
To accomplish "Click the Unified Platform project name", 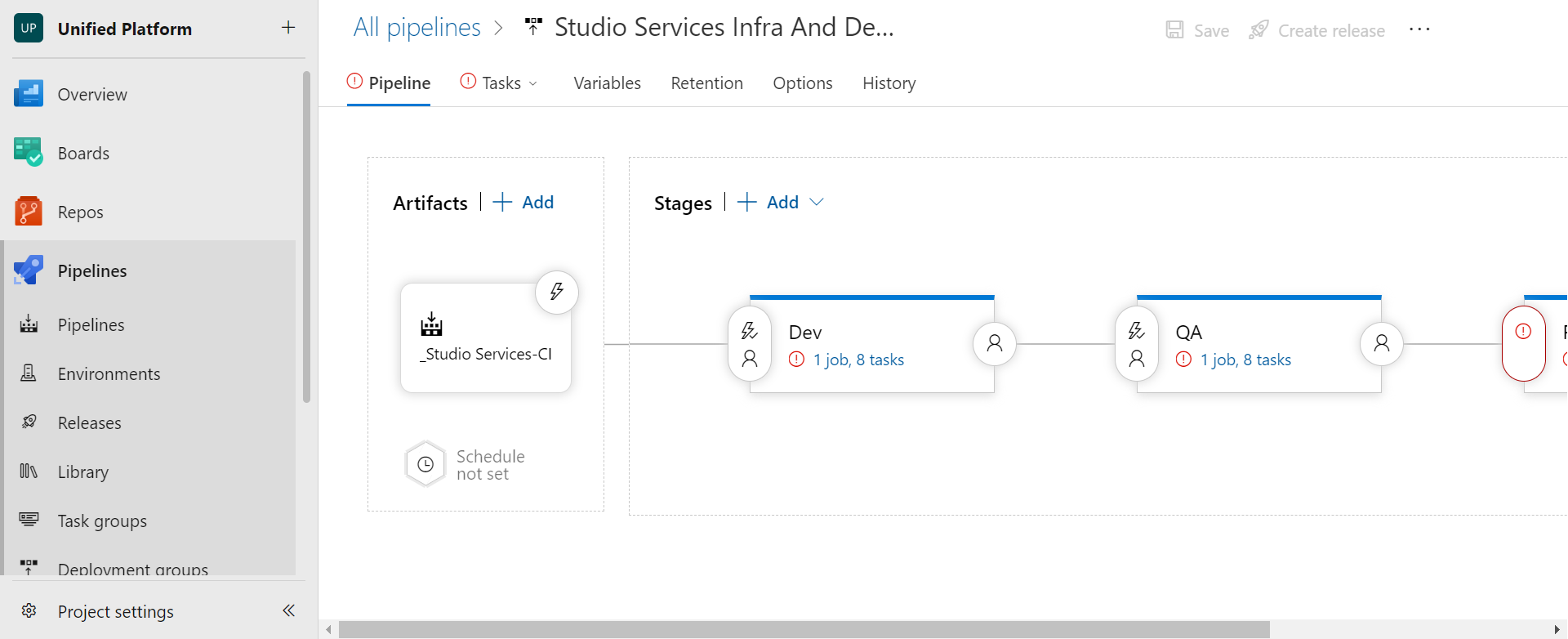I will click(x=125, y=29).
